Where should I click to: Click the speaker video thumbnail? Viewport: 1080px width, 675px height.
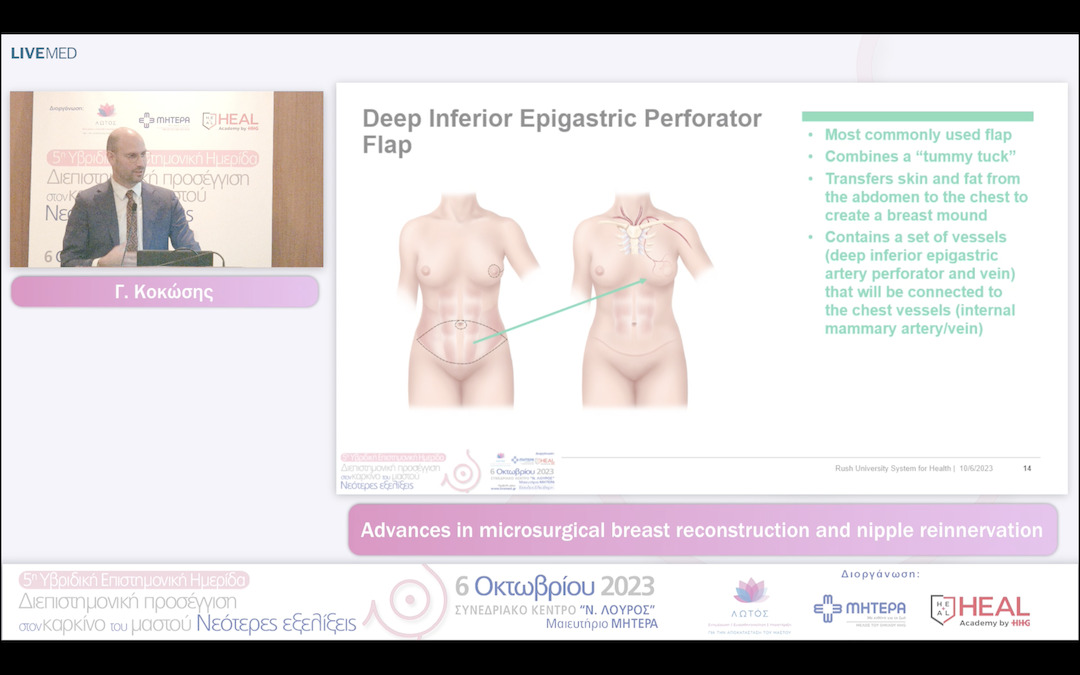pos(165,178)
